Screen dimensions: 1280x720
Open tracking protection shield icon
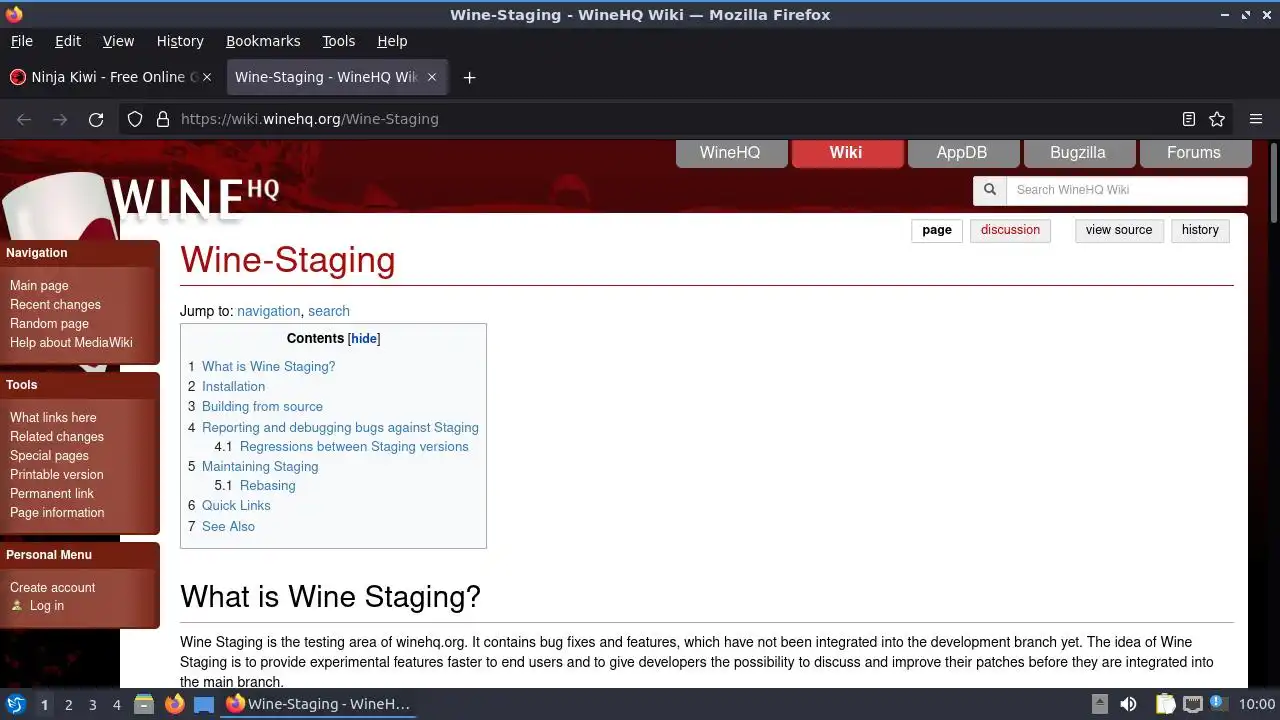[135, 119]
